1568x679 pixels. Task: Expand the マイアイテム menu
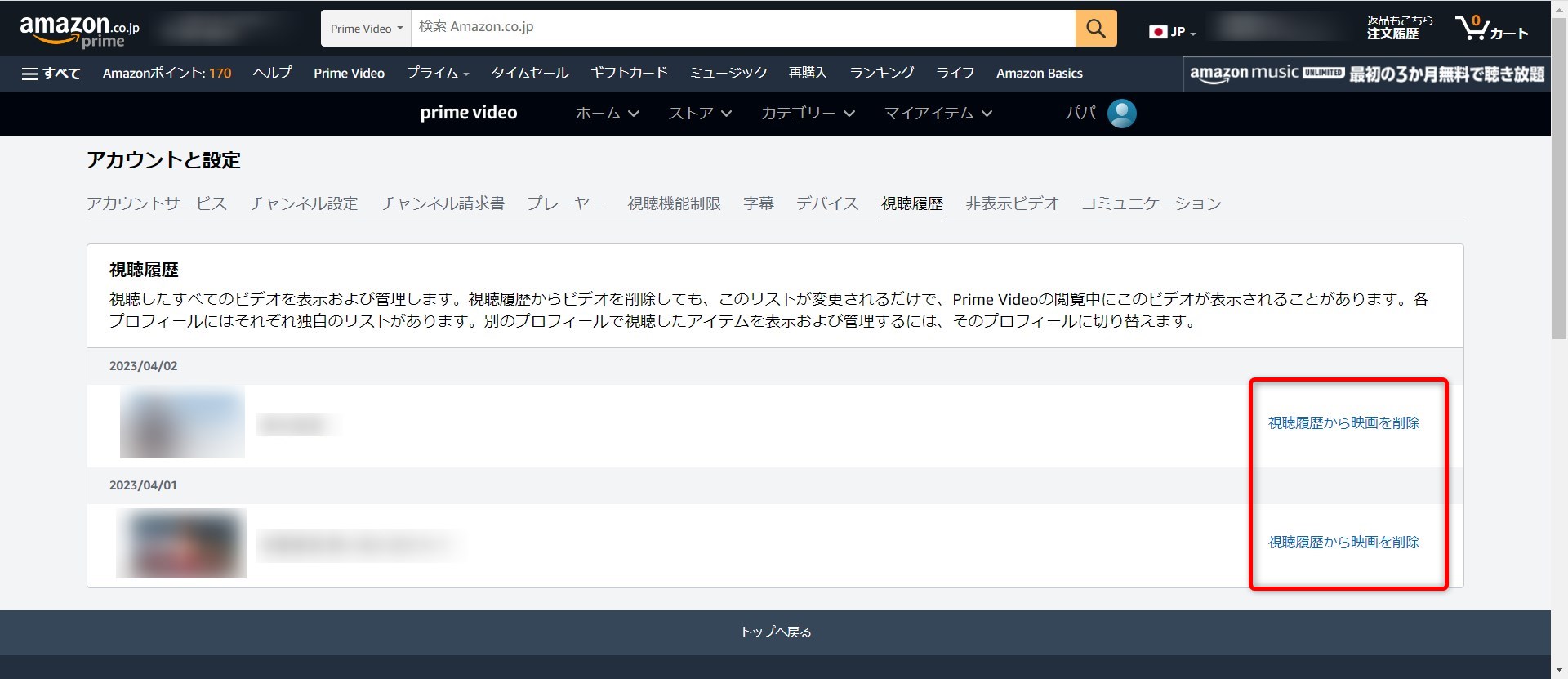[x=938, y=114]
